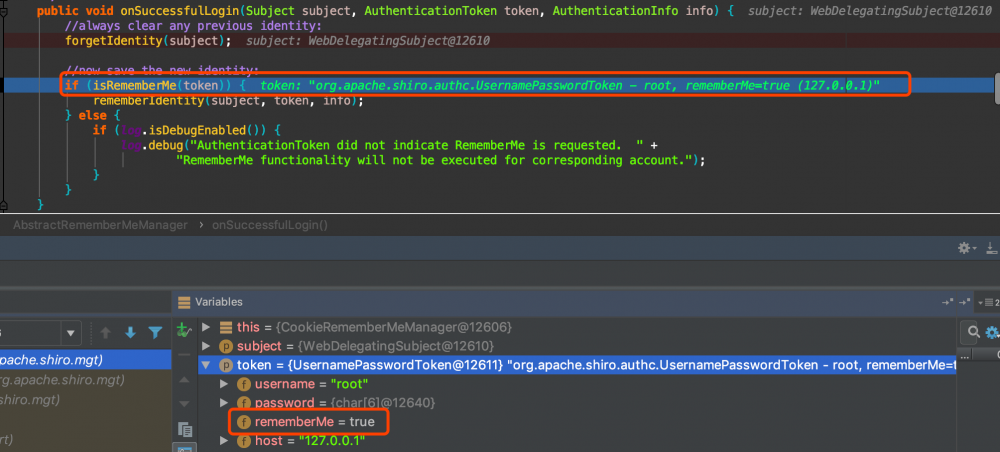
Task: Remove watch with the minus icon
Action: click(x=184, y=355)
